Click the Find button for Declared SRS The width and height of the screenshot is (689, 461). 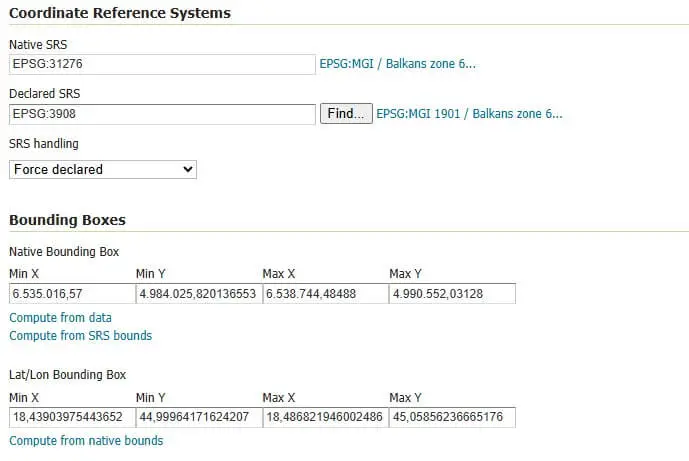coord(346,113)
